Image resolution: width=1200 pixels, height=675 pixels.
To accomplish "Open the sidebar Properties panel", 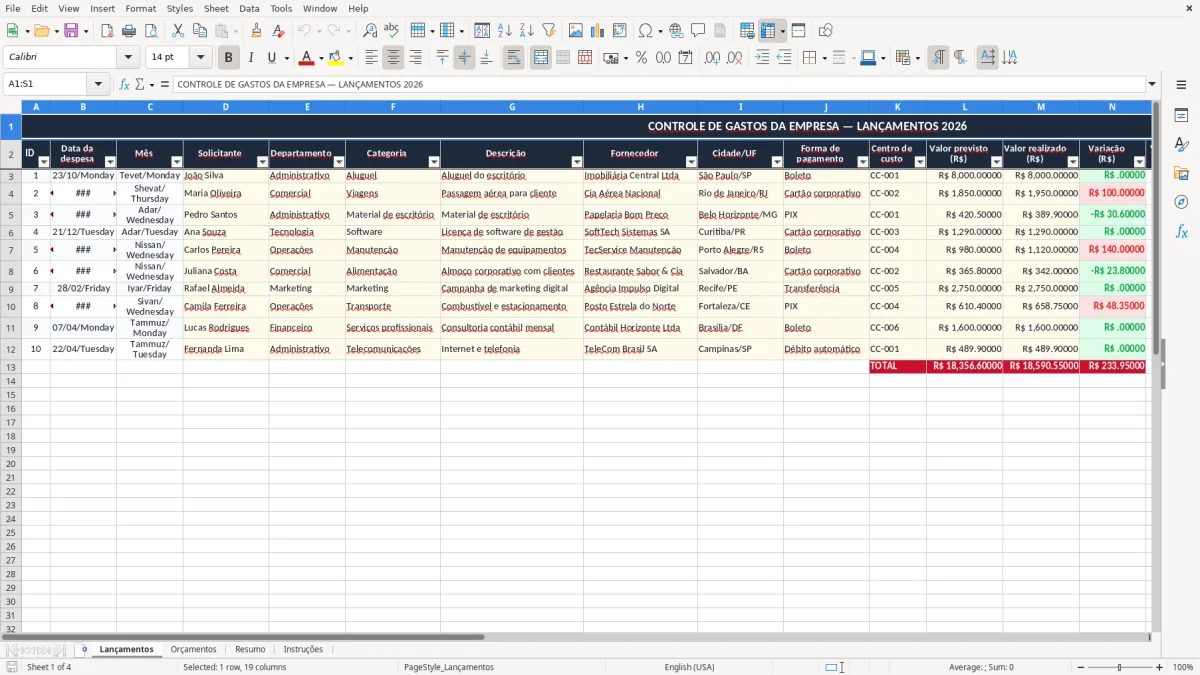I will click(x=1181, y=116).
